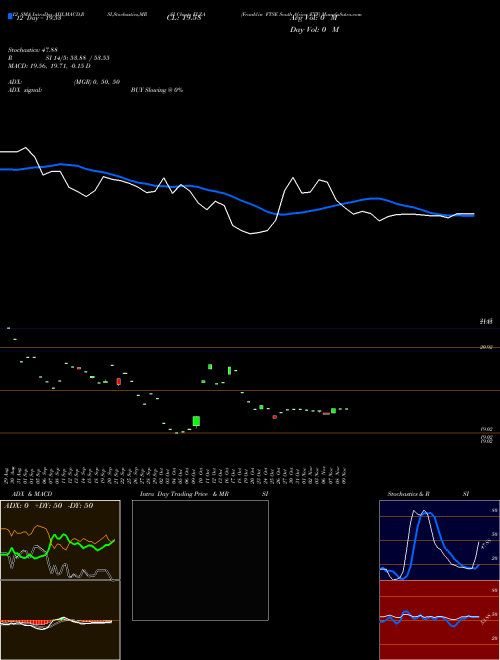This screenshot has width=500, height=660.
Task: Click the white price line peak in the main chart
Action: [26, 147]
